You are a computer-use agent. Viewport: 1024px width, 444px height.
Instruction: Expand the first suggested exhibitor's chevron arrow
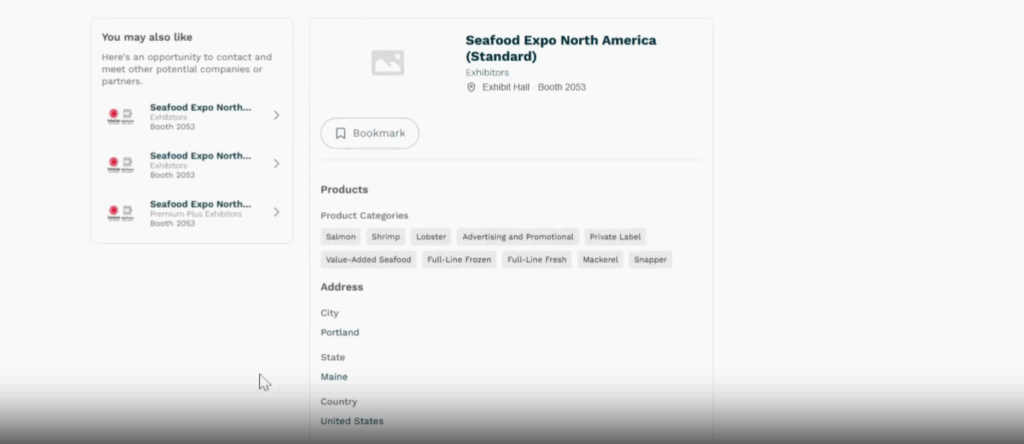click(276, 115)
